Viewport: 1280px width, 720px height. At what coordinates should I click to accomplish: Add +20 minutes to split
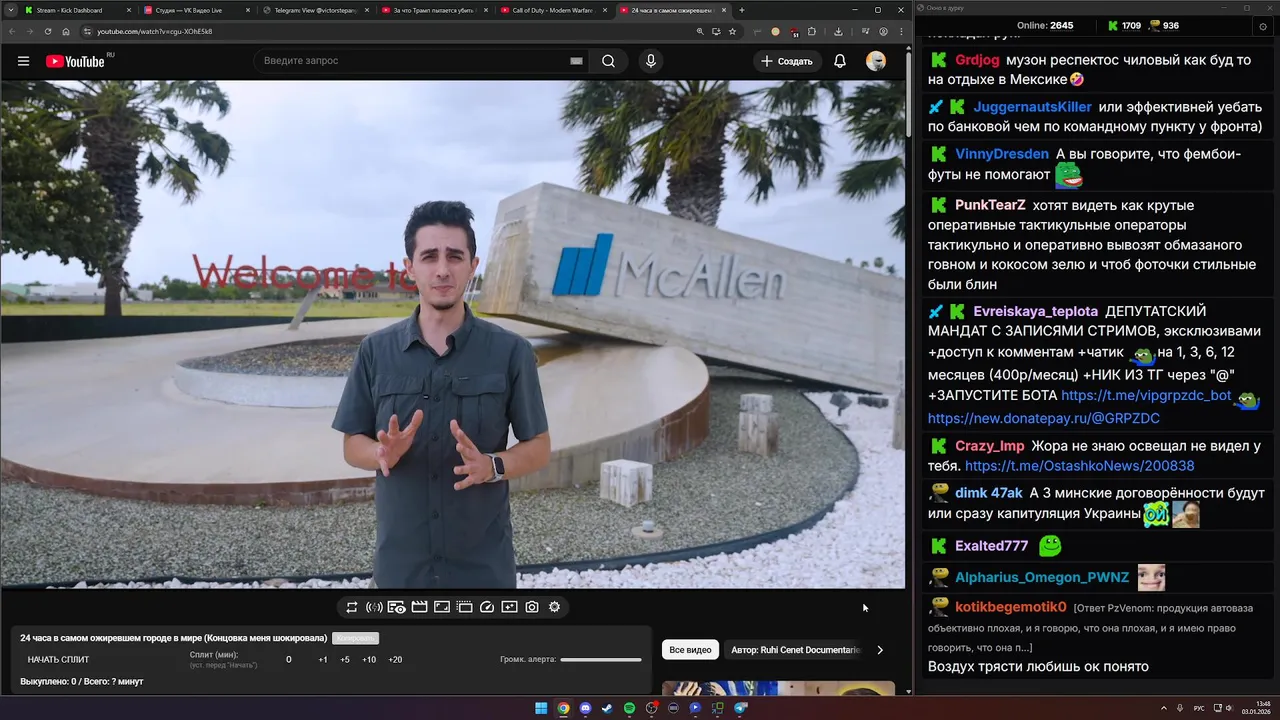pyautogui.click(x=395, y=660)
